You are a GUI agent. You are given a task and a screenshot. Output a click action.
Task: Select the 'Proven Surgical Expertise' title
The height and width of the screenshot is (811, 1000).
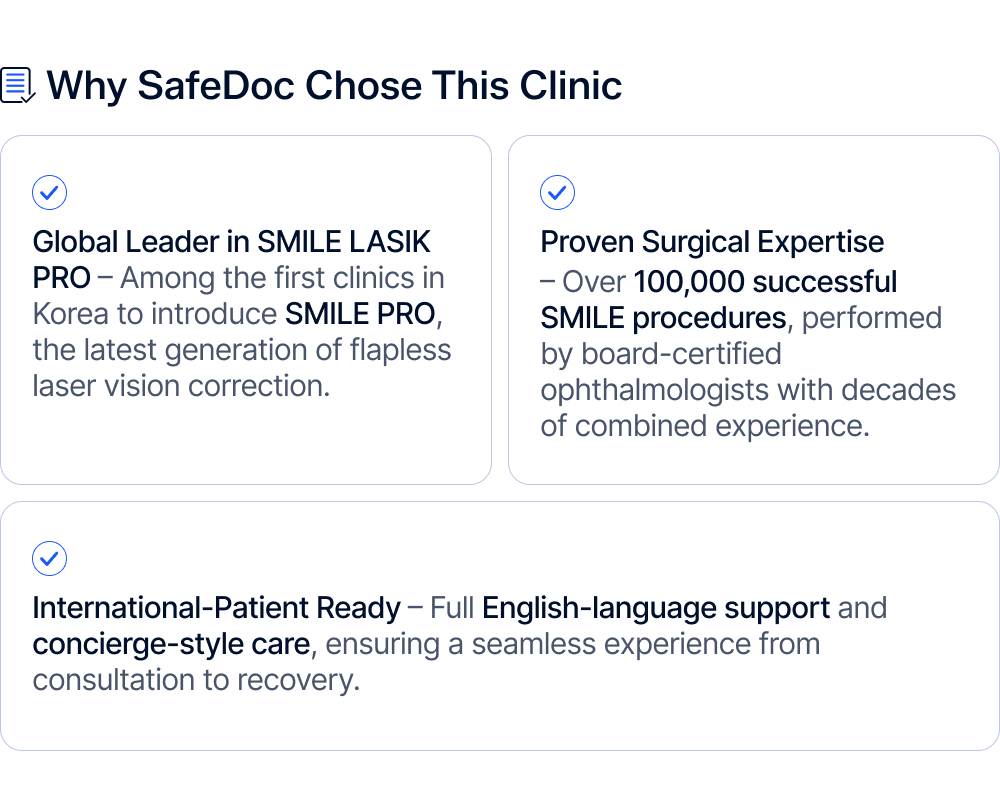712,242
